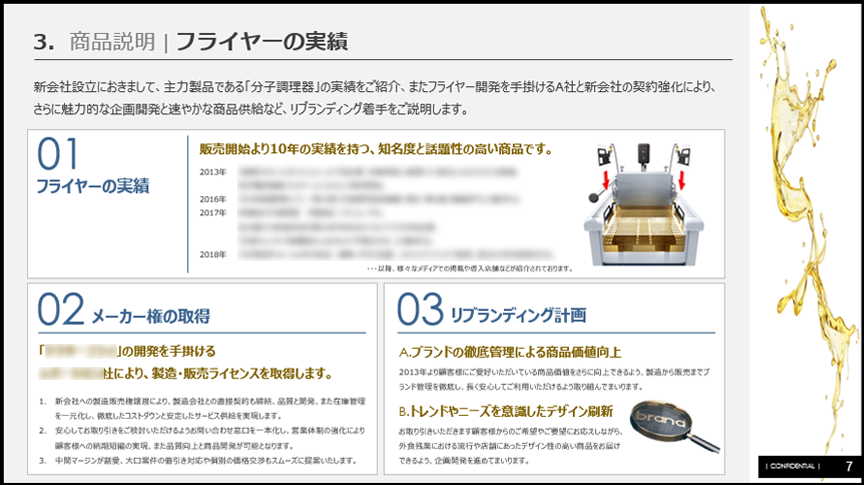Viewport: 864px width, 485px height.
Task: Click the page number 7
Action: [x=848, y=467]
